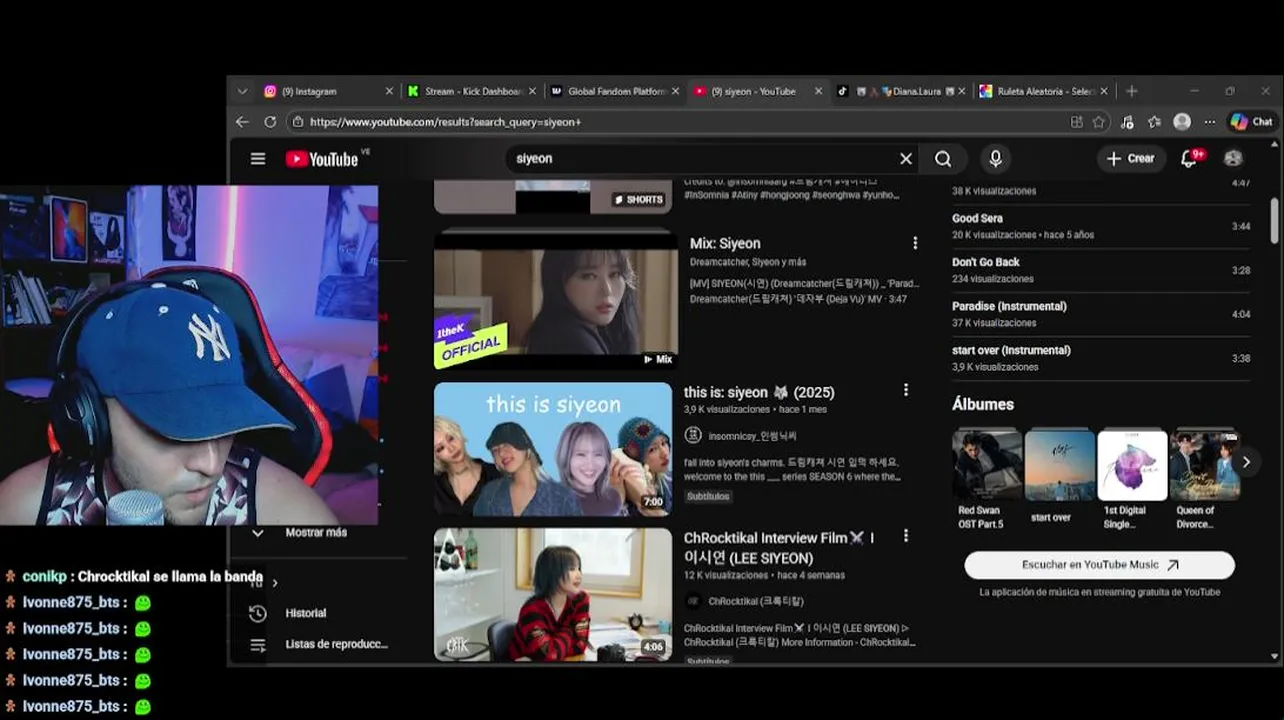Open the YouTube hamburger menu

pyautogui.click(x=258, y=159)
